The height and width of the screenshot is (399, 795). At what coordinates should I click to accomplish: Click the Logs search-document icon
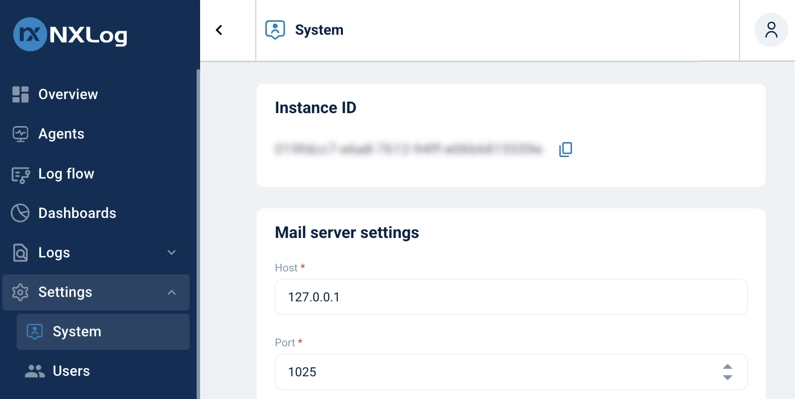coord(20,252)
